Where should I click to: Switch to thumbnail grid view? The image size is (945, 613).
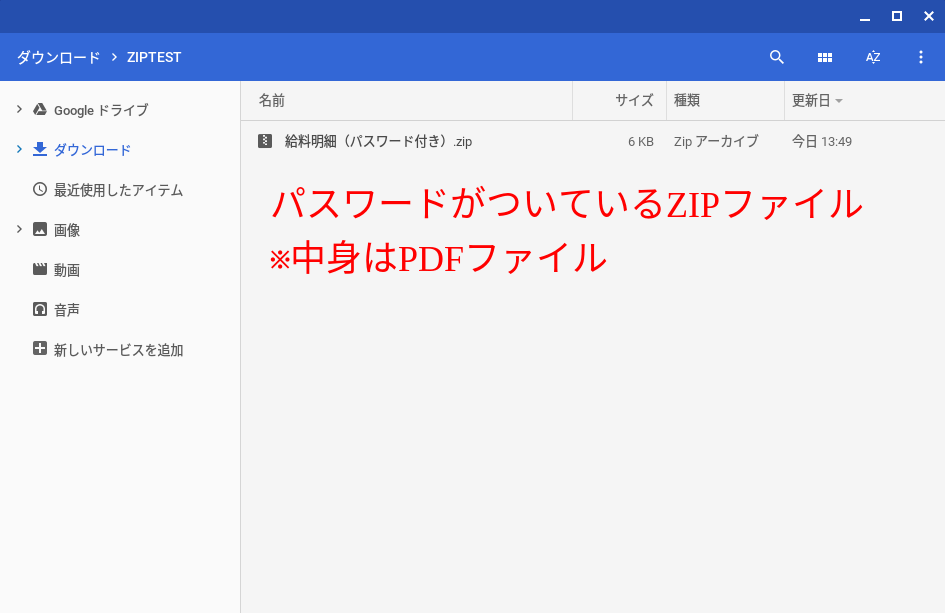824,57
